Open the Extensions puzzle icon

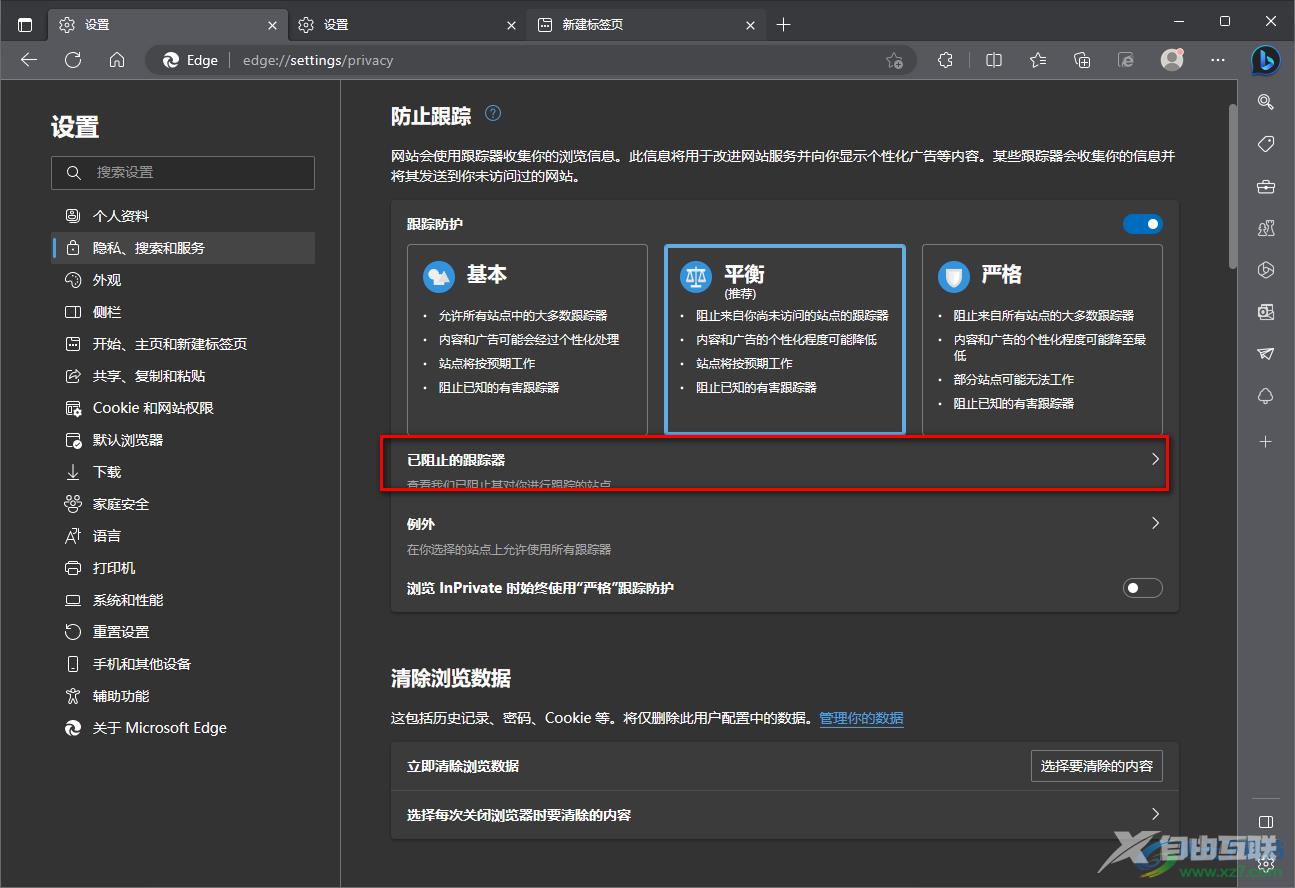click(x=946, y=60)
